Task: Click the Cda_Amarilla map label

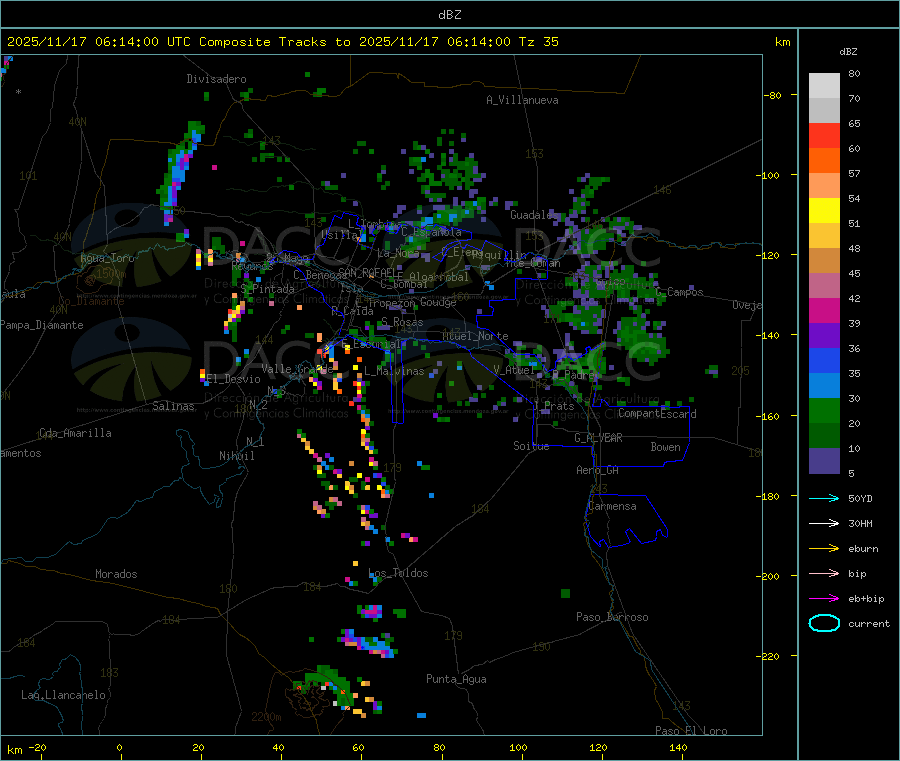Action: (x=75, y=433)
